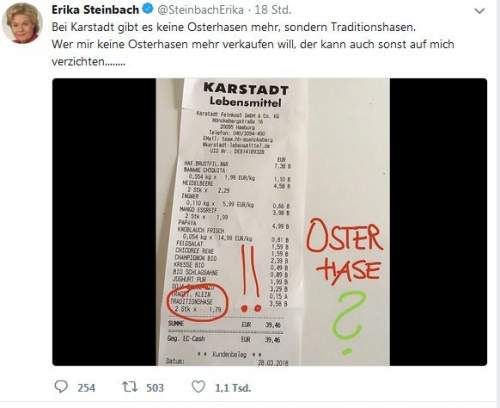Screen dimensions: 500x408
Task: Click the tweet sentence starting with Wer mir keine
Action: pos(253,53)
